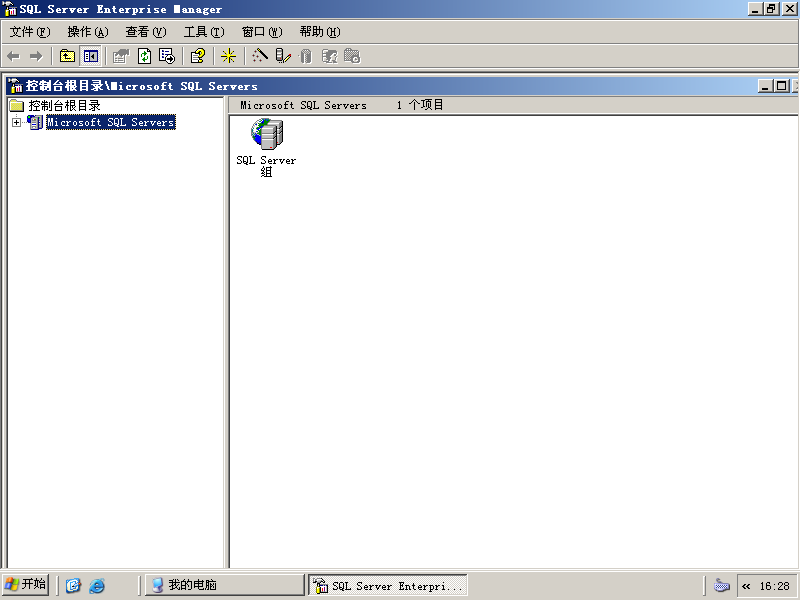Switch to 我的电脑 taskbar window

224,585
